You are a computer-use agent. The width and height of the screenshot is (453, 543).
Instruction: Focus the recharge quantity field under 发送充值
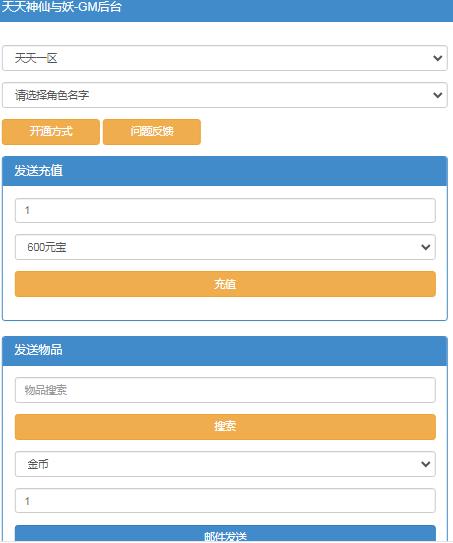coord(225,211)
